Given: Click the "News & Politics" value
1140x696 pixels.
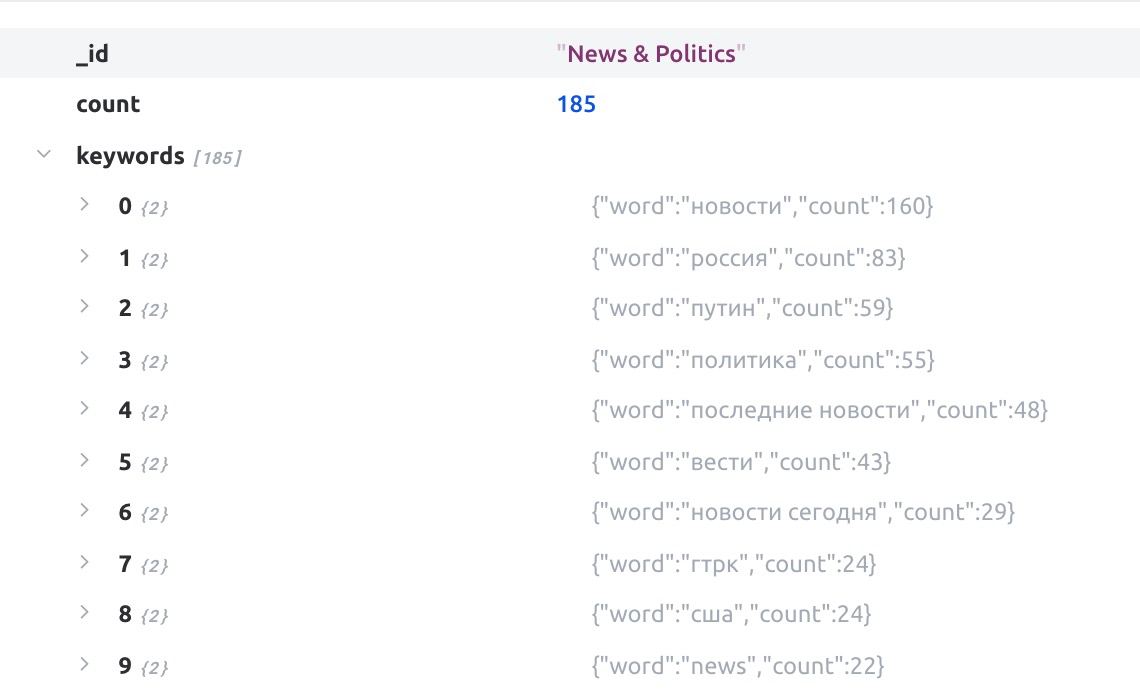Looking at the screenshot, I should pos(651,54).
